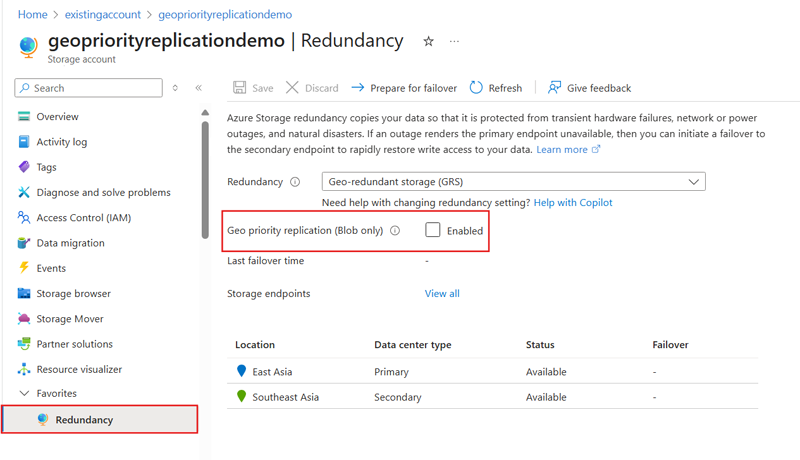This screenshot has width=800, height=460.
Task: Click the Resource visualizer icon
Action: tap(24, 369)
